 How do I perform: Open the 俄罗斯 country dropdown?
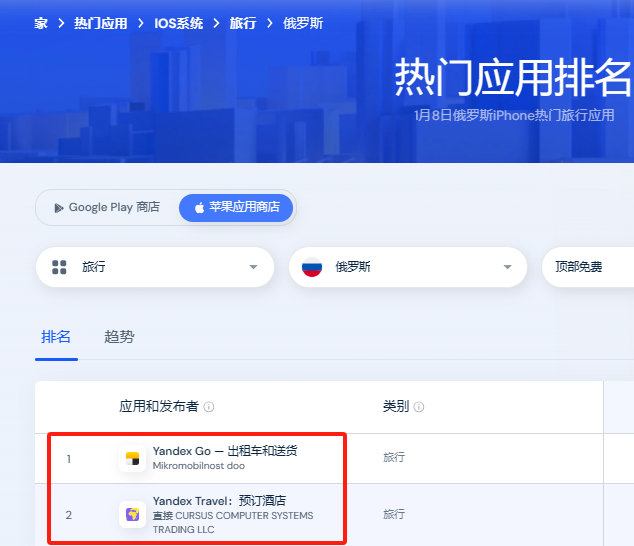(x=408, y=267)
